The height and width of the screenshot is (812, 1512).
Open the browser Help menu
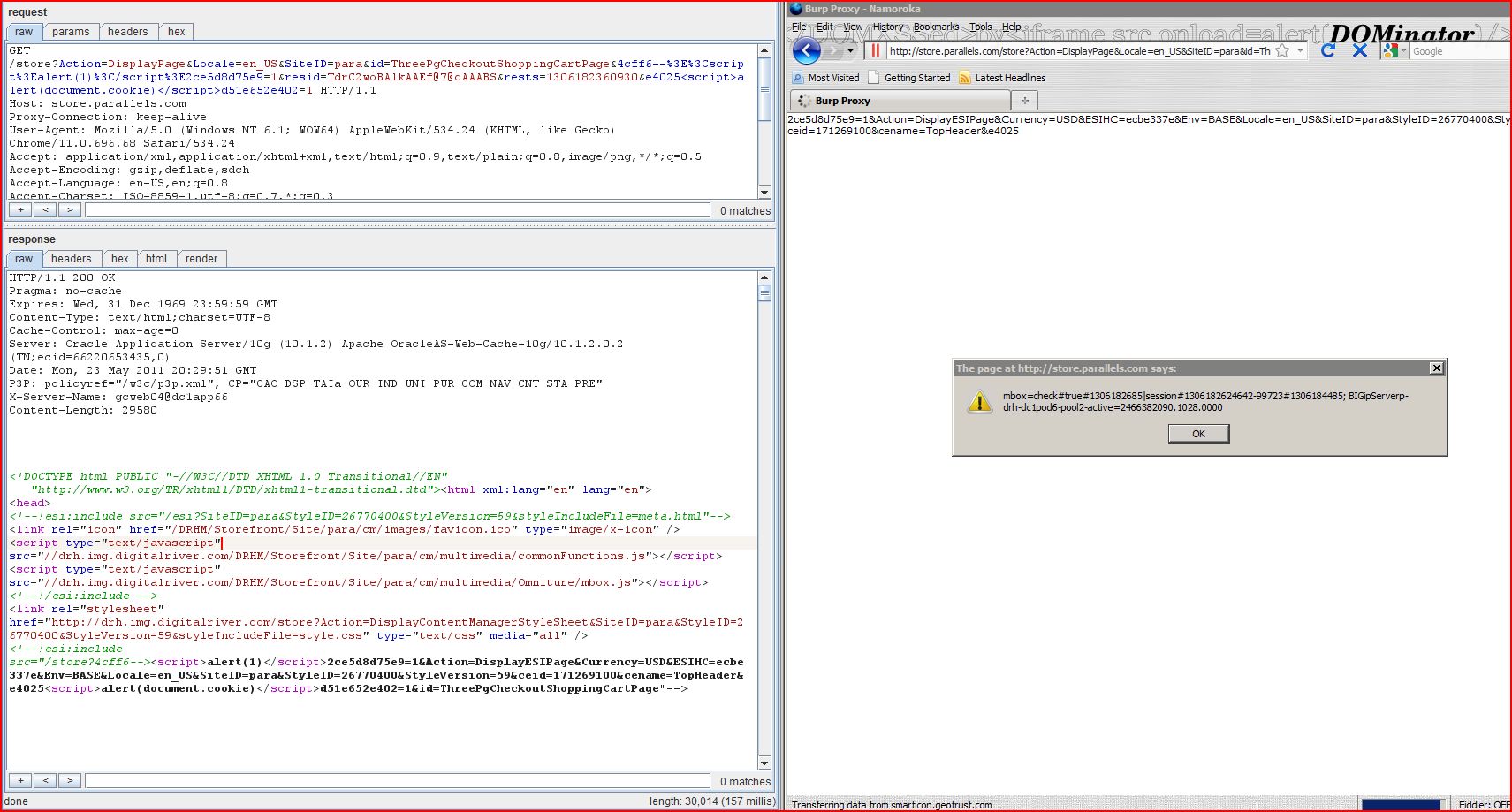(x=1012, y=27)
